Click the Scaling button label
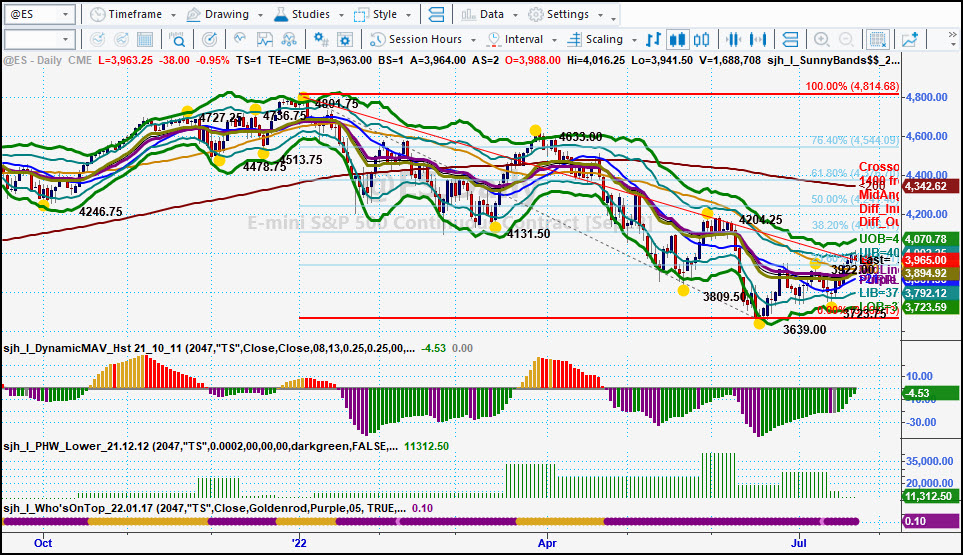The height and width of the screenshot is (555, 963). pos(604,39)
